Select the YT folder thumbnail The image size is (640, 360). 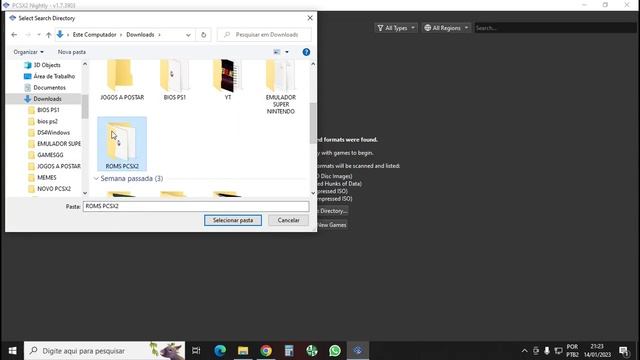tap(227, 80)
